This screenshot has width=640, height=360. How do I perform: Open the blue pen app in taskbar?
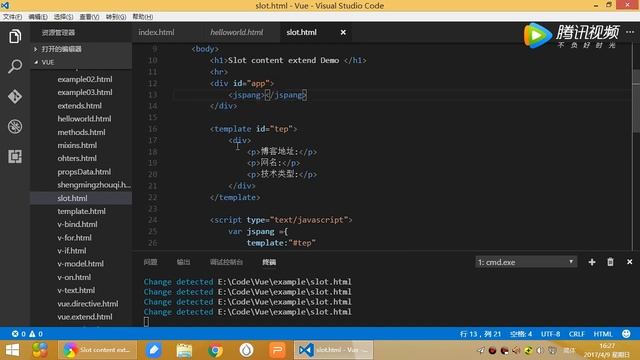153,350
